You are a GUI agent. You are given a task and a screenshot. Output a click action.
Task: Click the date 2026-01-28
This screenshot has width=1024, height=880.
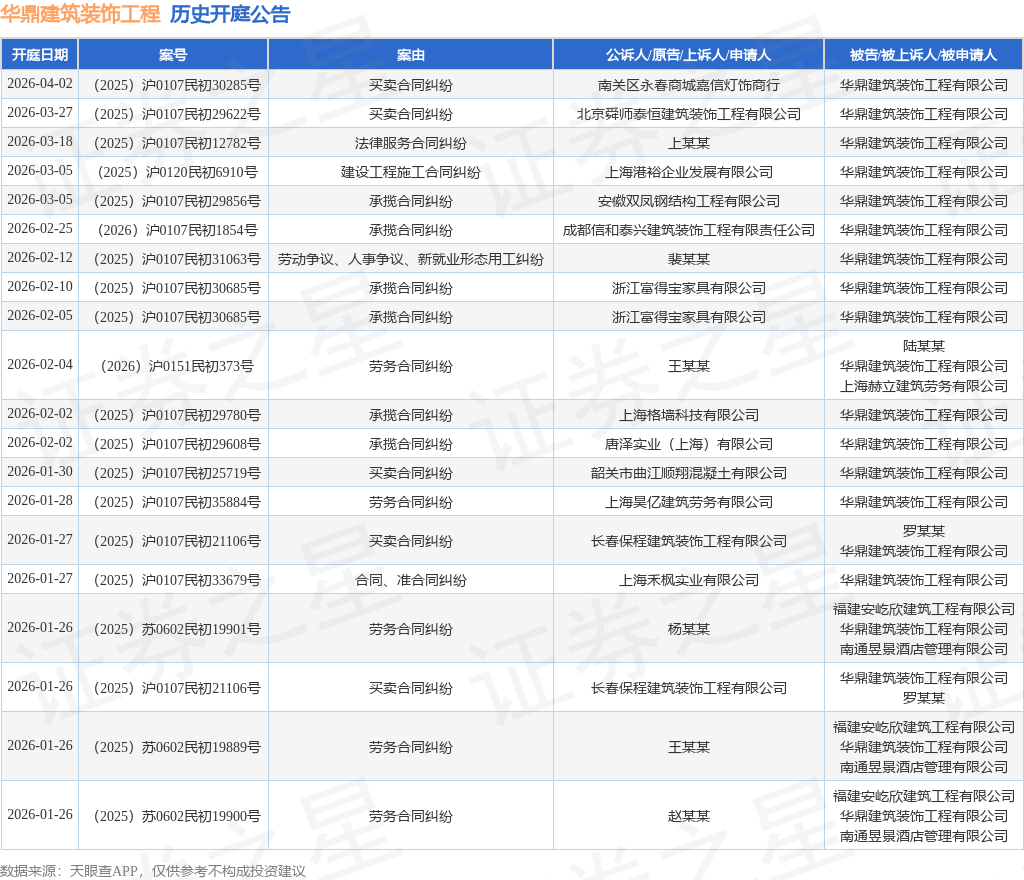[x=40, y=501]
